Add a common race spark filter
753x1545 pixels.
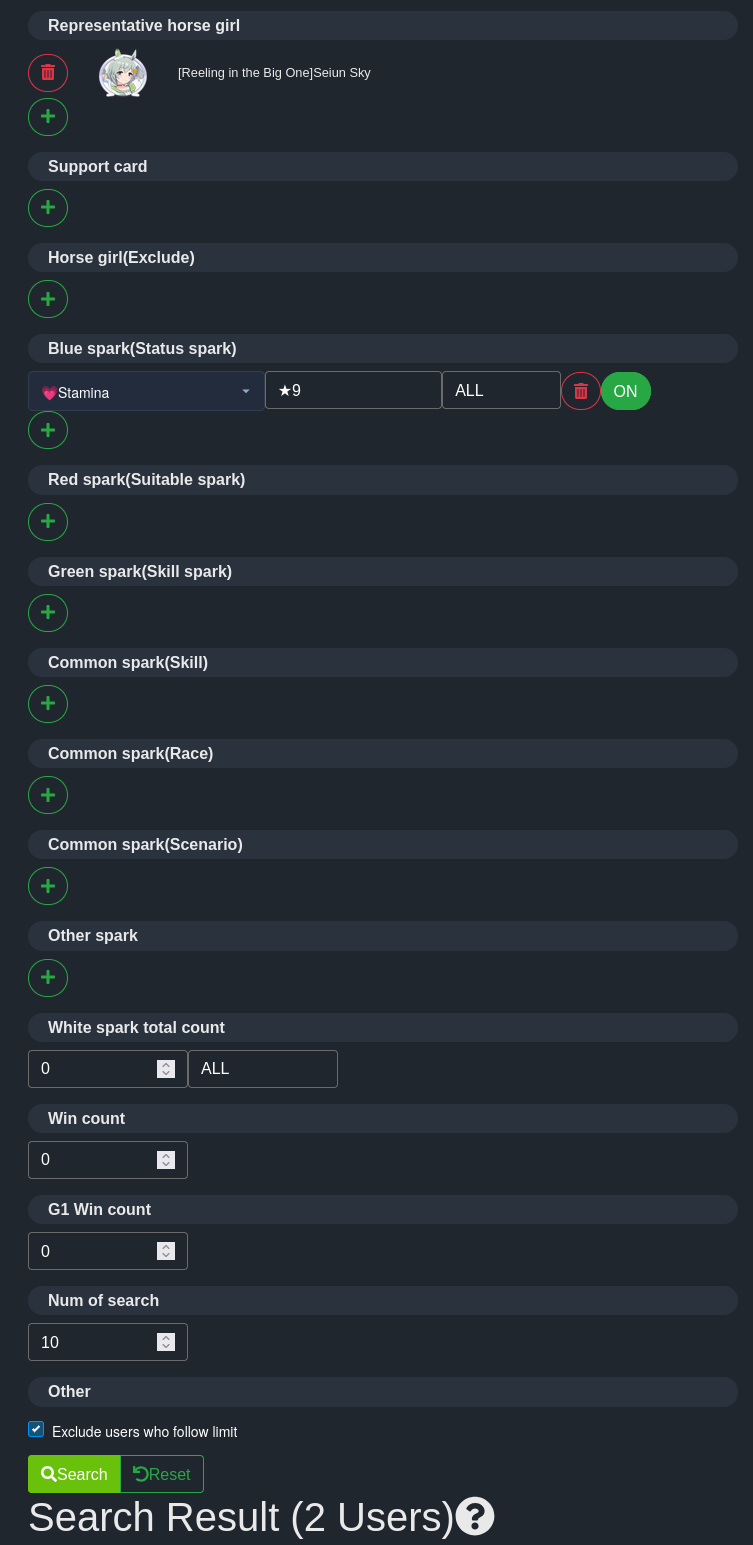coord(48,795)
